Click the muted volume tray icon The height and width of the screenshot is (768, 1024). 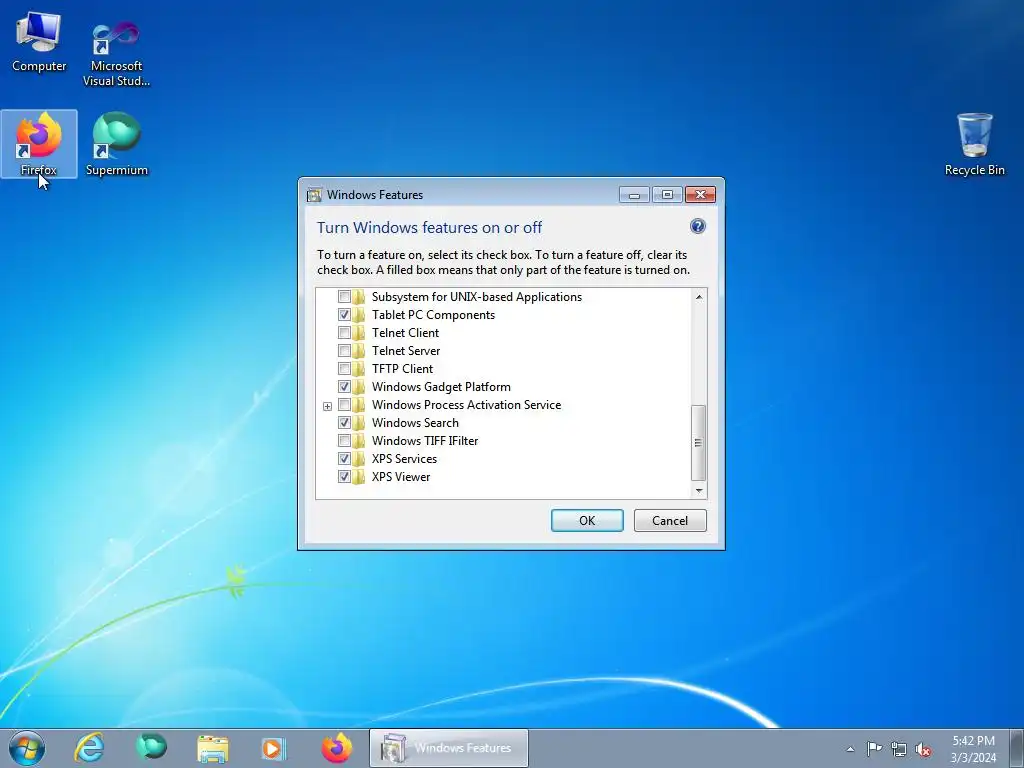click(923, 749)
